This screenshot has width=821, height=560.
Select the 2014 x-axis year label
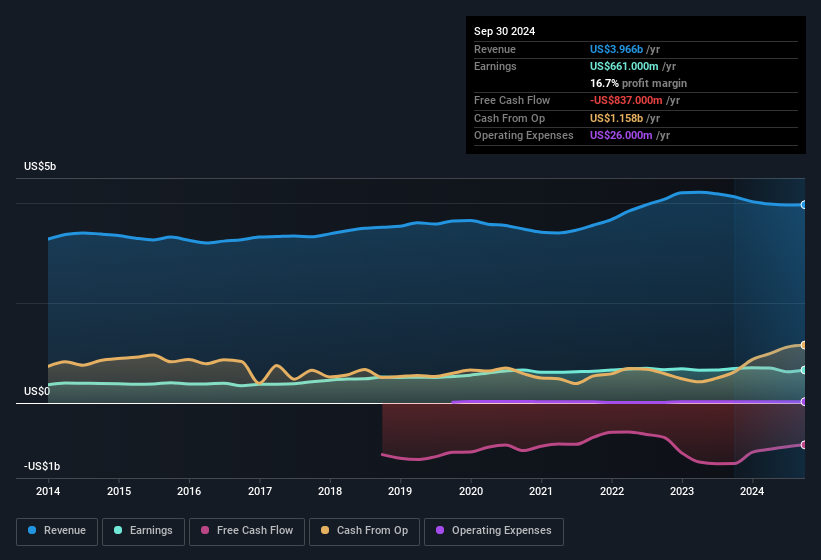(x=48, y=491)
